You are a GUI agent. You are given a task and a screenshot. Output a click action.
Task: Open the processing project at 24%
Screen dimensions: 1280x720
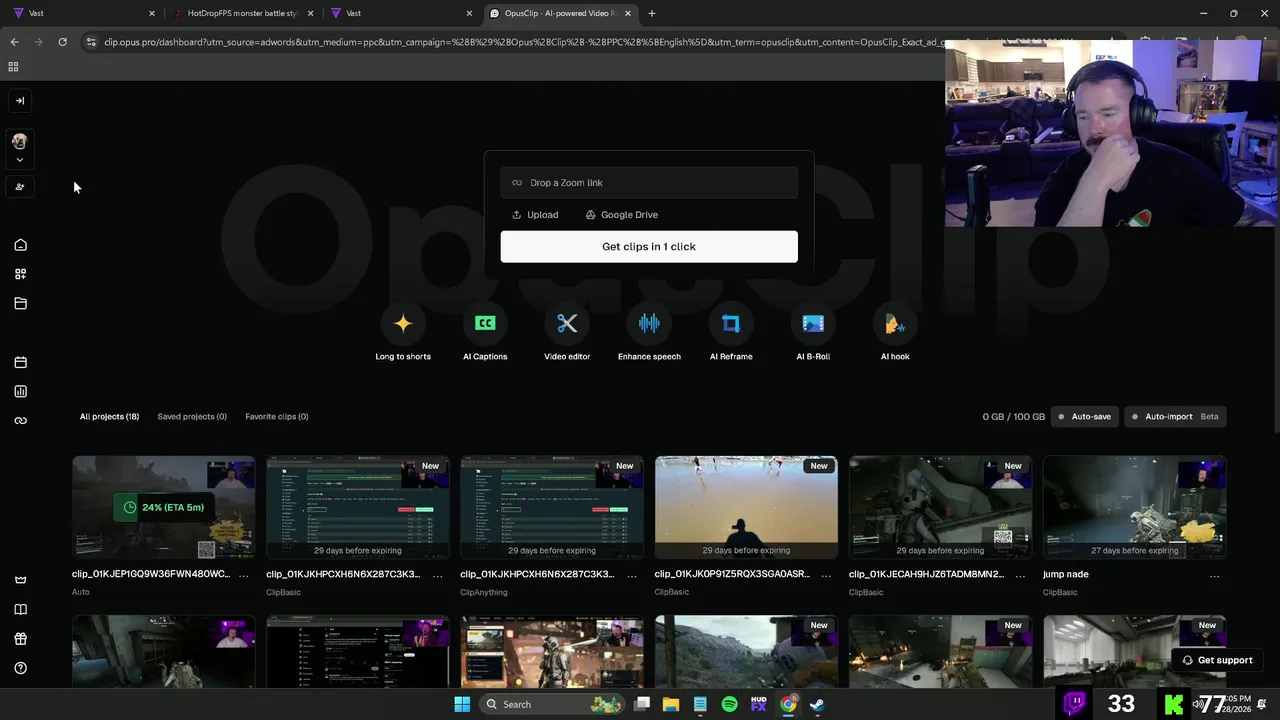164,508
